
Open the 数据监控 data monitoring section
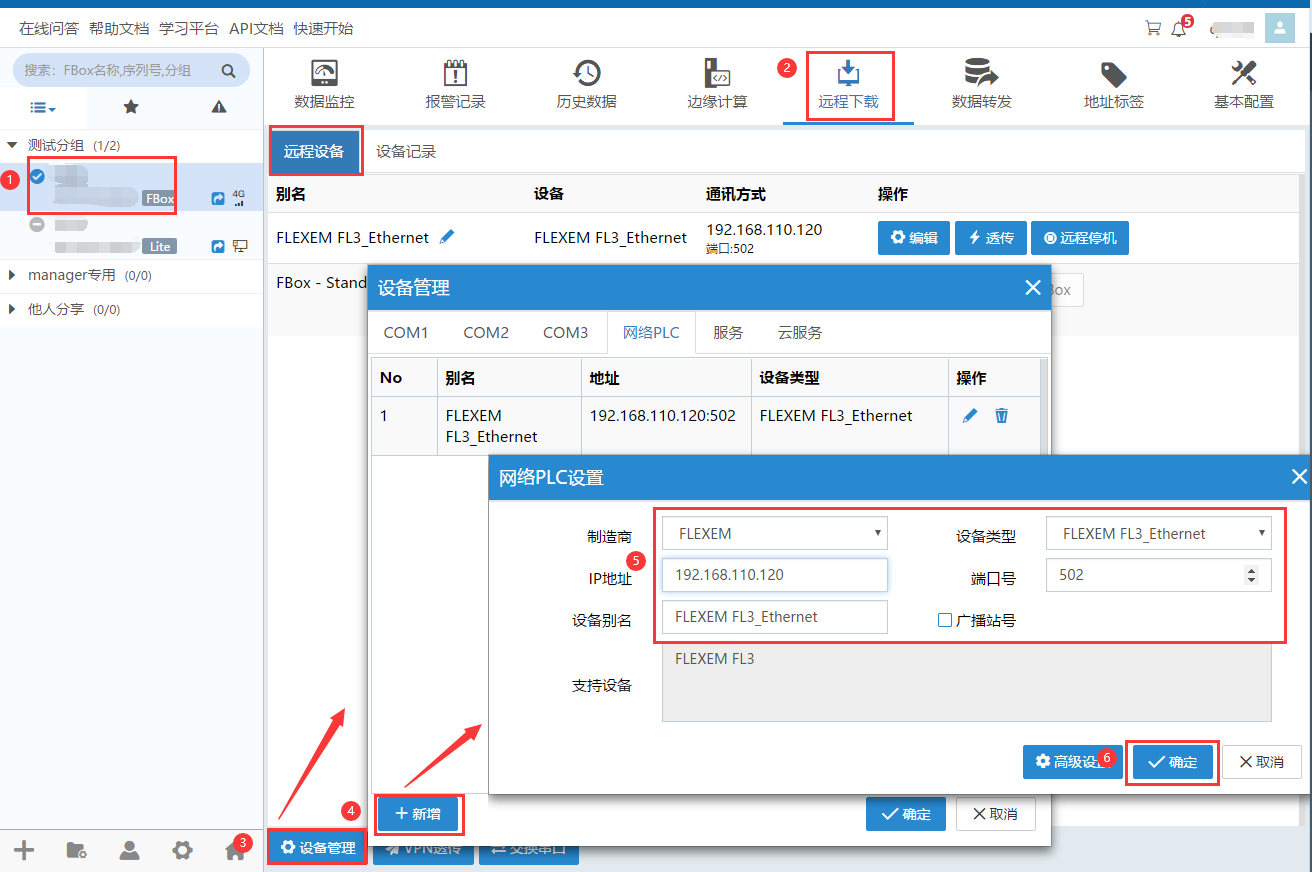[x=324, y=85]
